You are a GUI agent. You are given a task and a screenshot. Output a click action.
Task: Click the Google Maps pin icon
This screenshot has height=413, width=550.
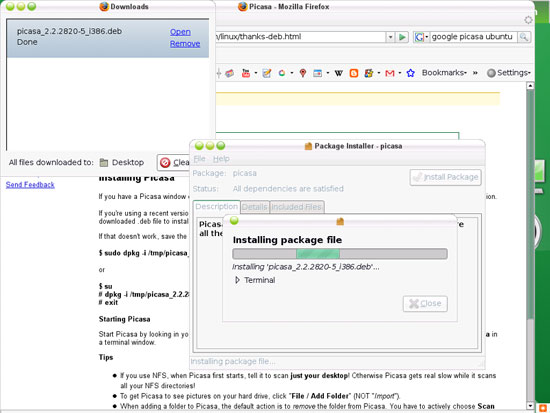tap(303, 73)
